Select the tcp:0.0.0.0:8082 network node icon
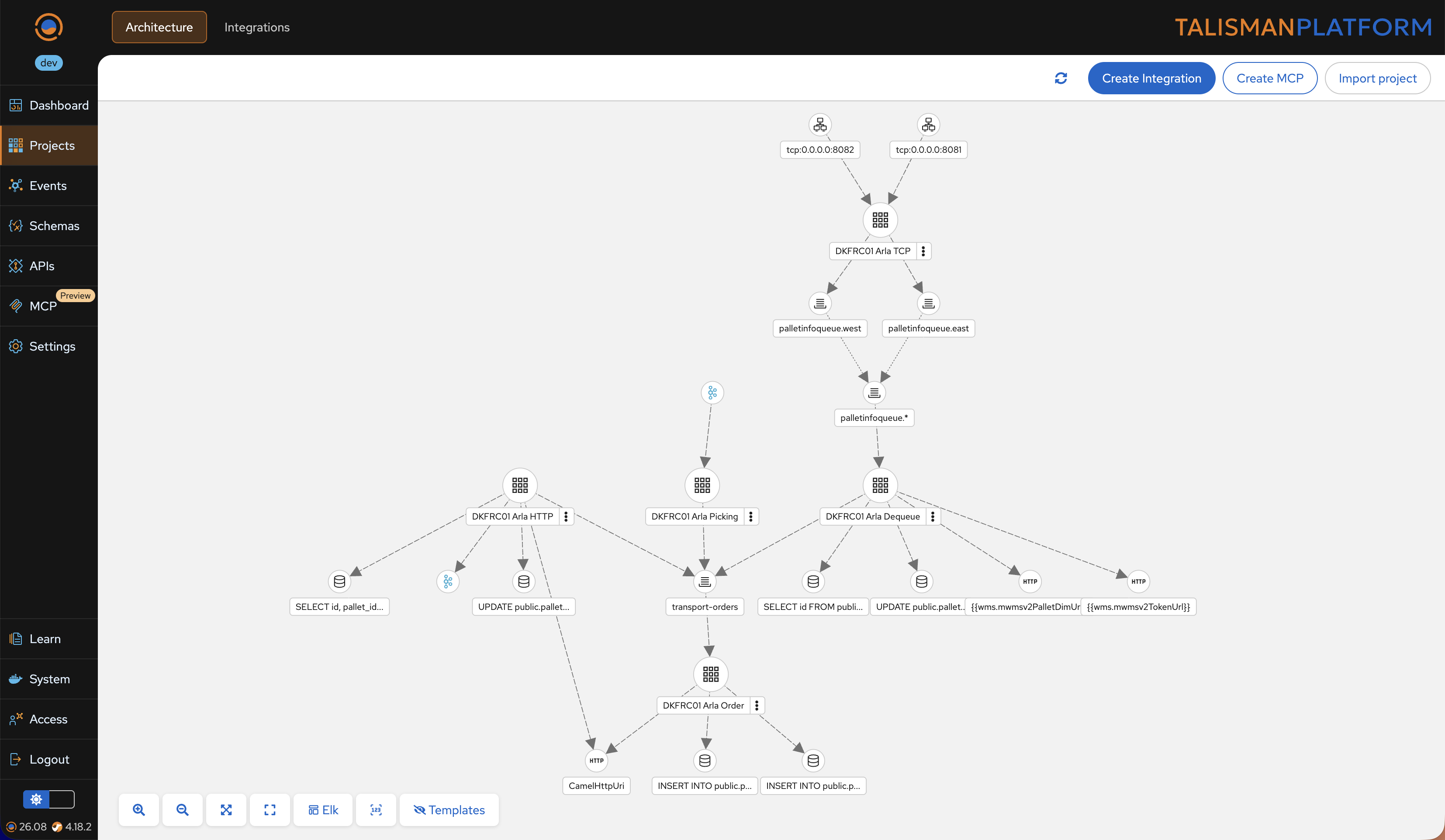This screenshot has height=840, width=1445. tap(820, 124)
